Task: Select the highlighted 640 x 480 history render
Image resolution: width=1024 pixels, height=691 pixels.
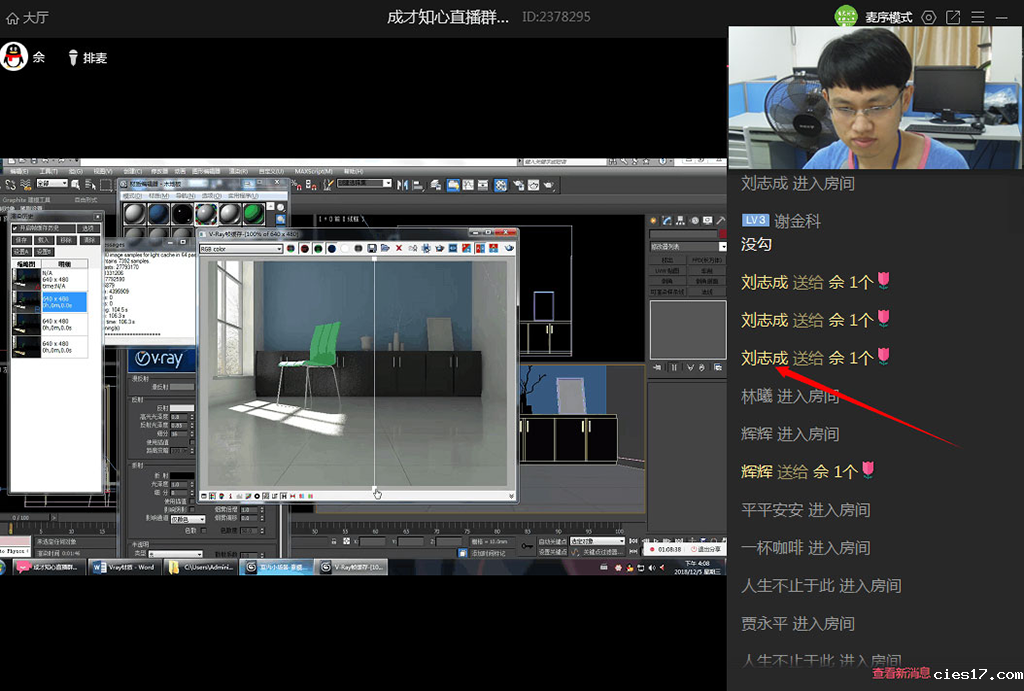Action: (x=63, y=301)
